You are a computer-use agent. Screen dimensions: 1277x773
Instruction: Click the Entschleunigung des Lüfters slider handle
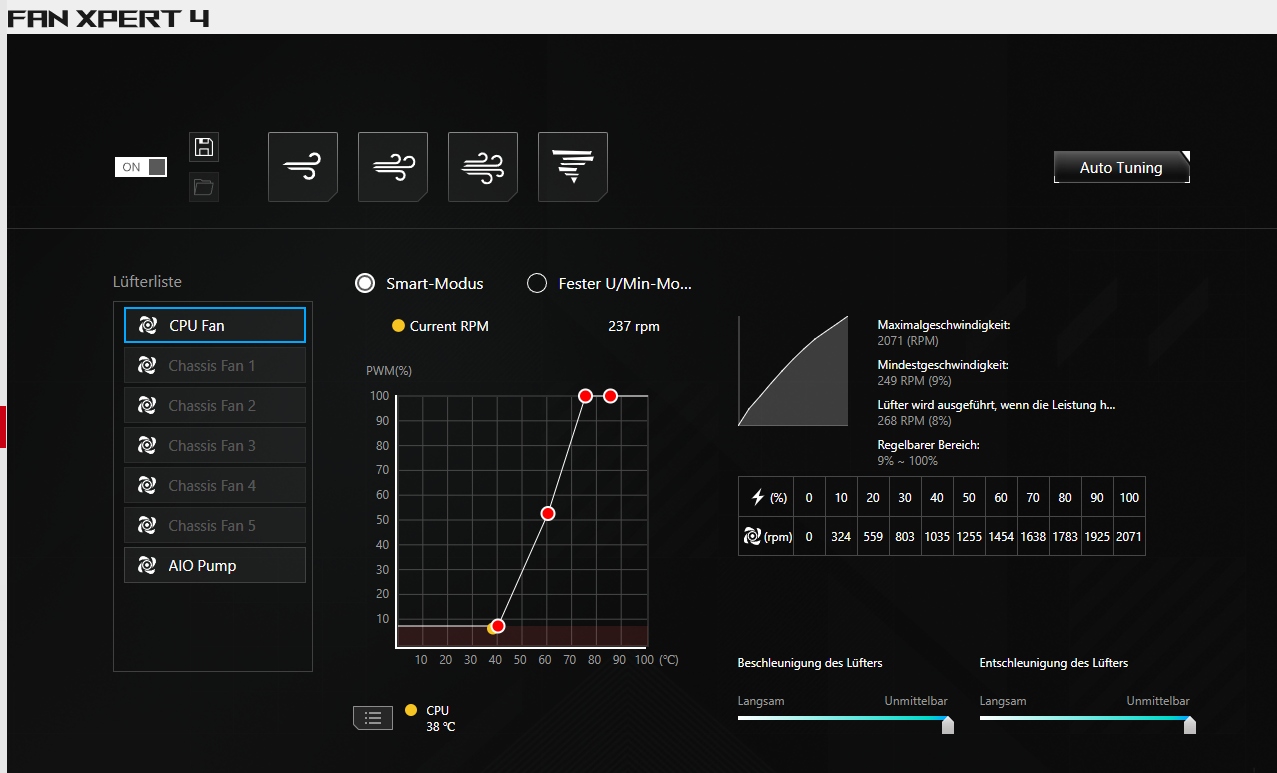click(1190, 725)
